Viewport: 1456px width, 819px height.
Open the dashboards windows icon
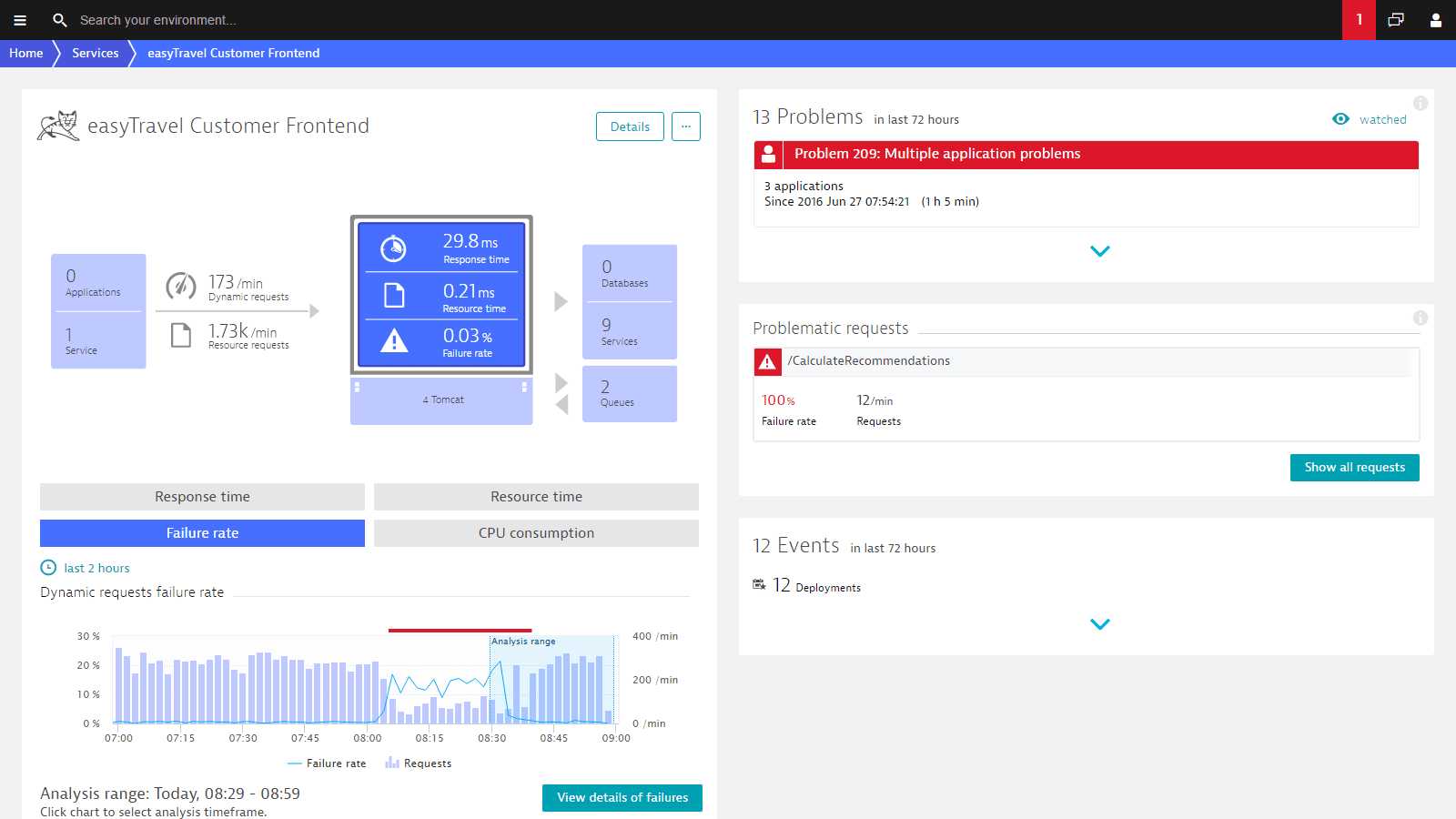(x=1396, y=20)
